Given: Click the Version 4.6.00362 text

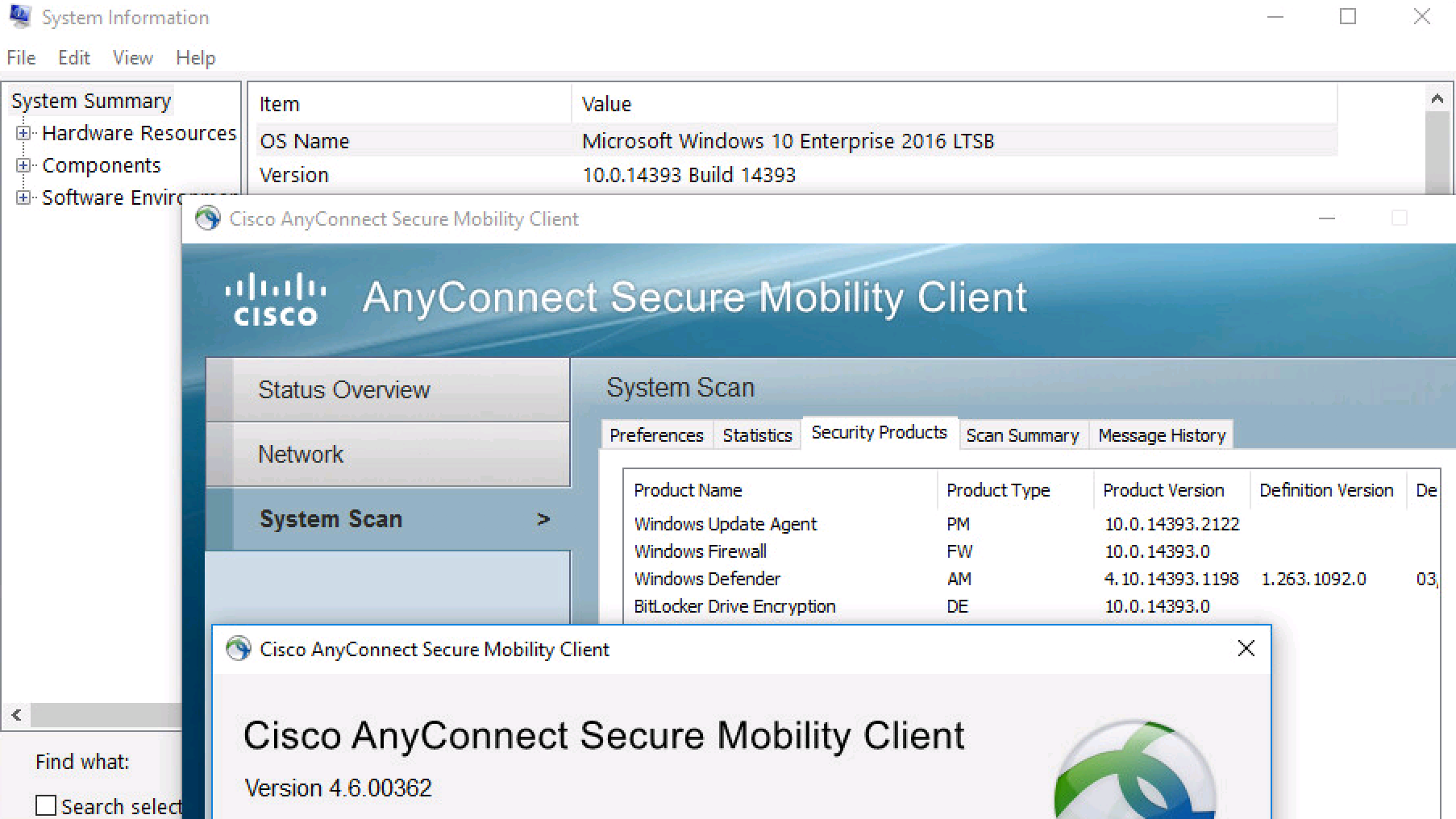Looking at the screenshot, I should click(338, 788).
